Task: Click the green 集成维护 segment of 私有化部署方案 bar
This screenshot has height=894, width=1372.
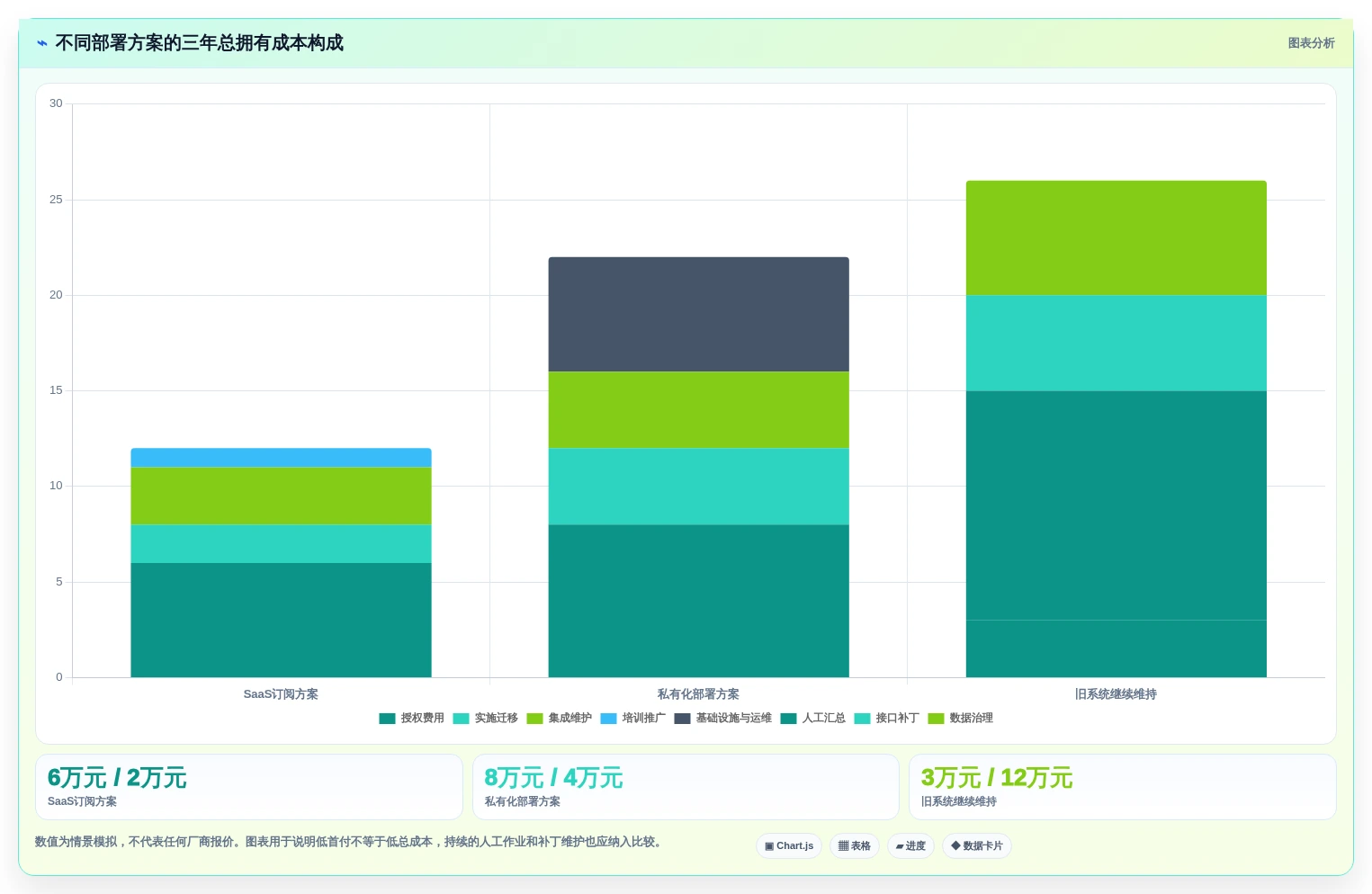Action: coord(699,410)
